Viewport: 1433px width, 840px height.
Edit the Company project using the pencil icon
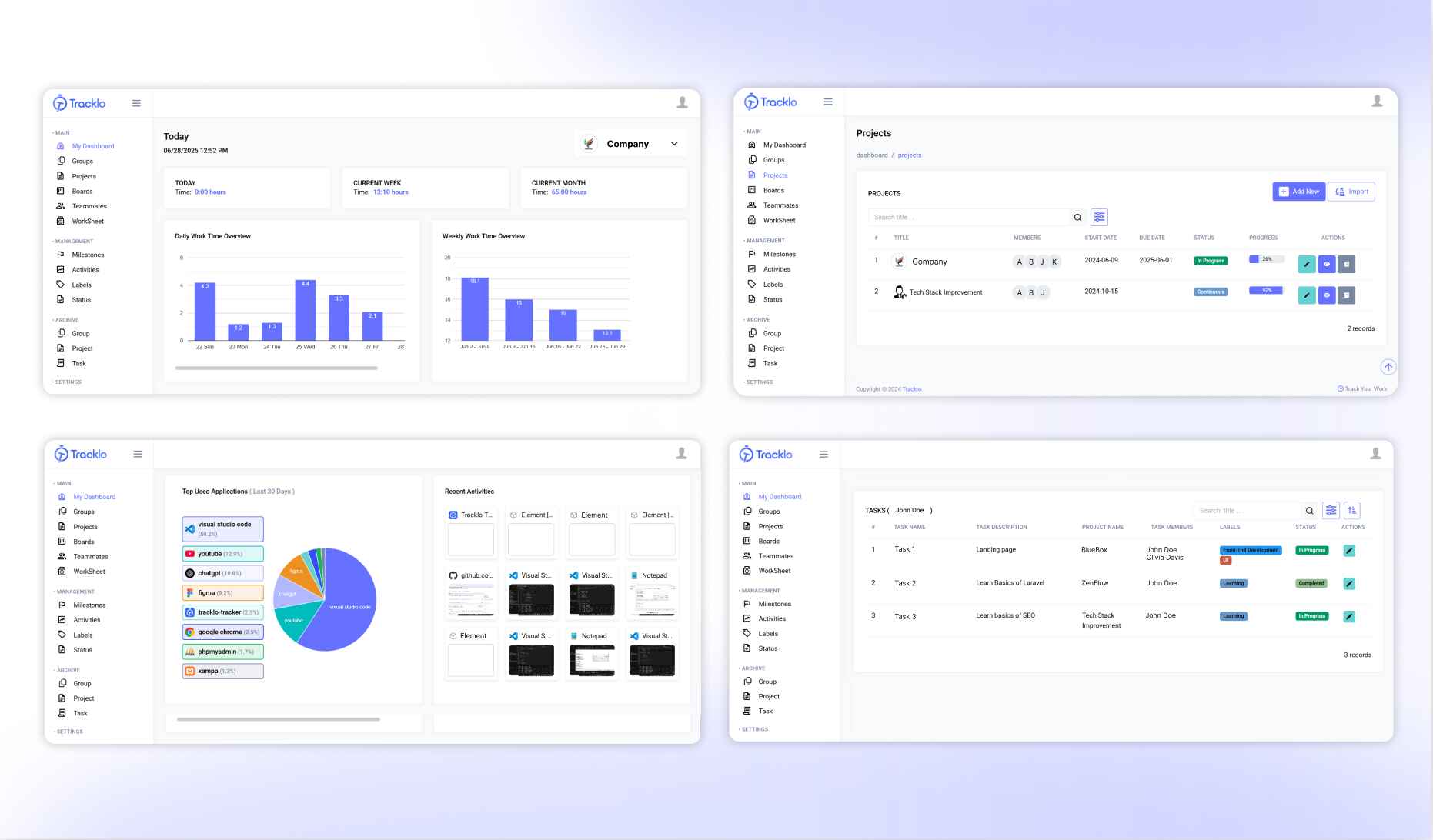pos(1307,264)
